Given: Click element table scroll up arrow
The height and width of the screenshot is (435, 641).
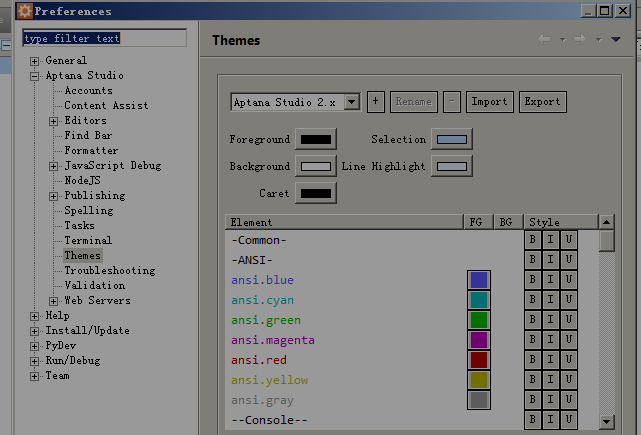Looking at the screenshot, I should point(607,222).
